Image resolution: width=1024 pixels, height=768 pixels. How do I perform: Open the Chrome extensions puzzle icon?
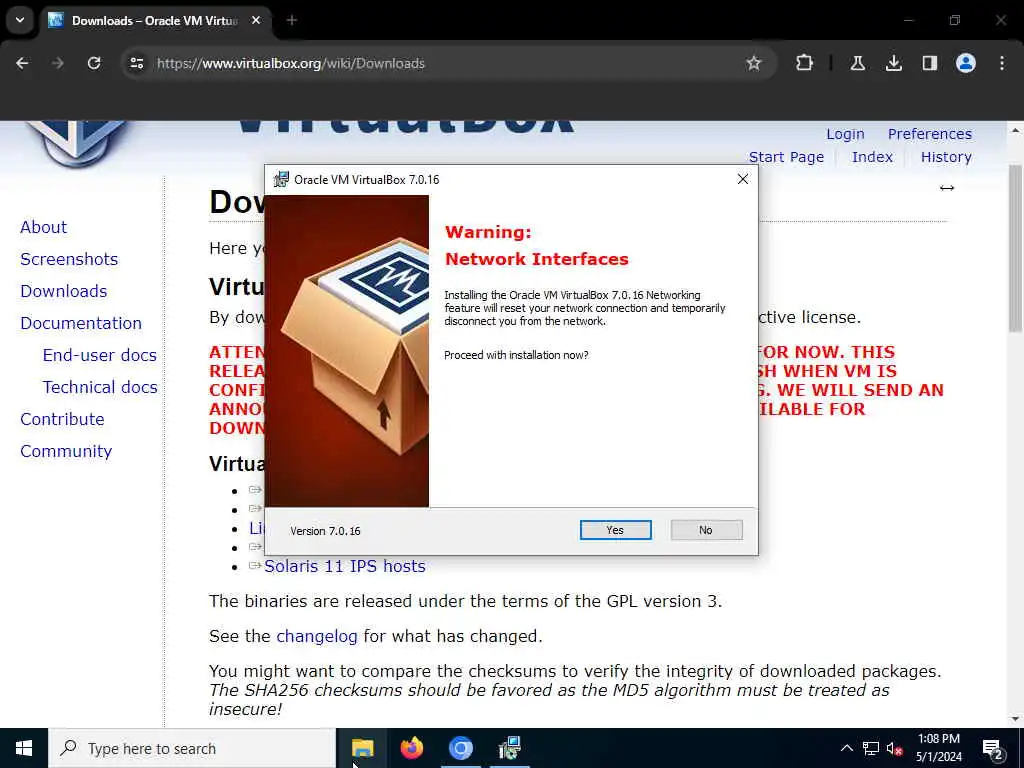805,63
